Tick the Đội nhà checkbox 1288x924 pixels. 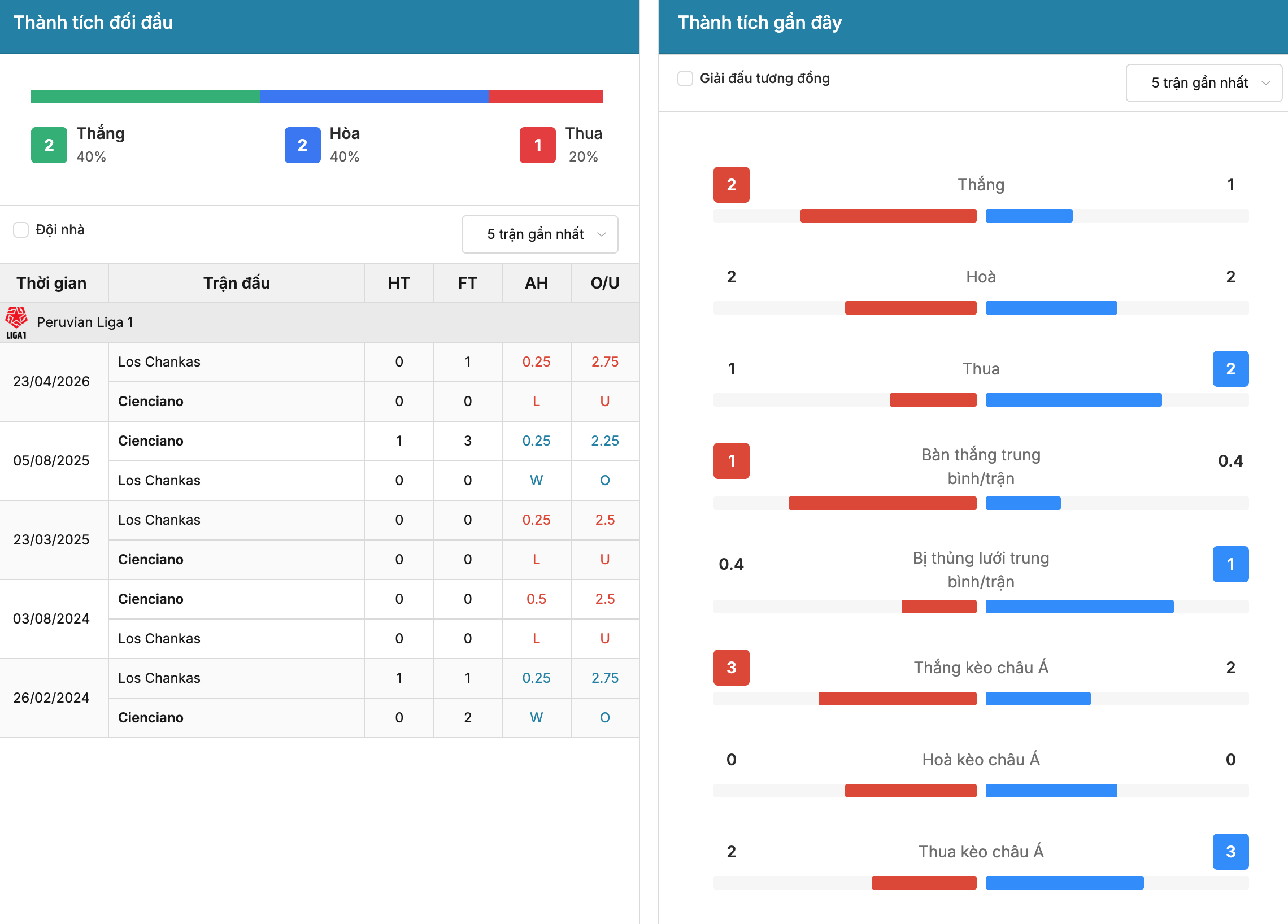click(x=21, y=230)
